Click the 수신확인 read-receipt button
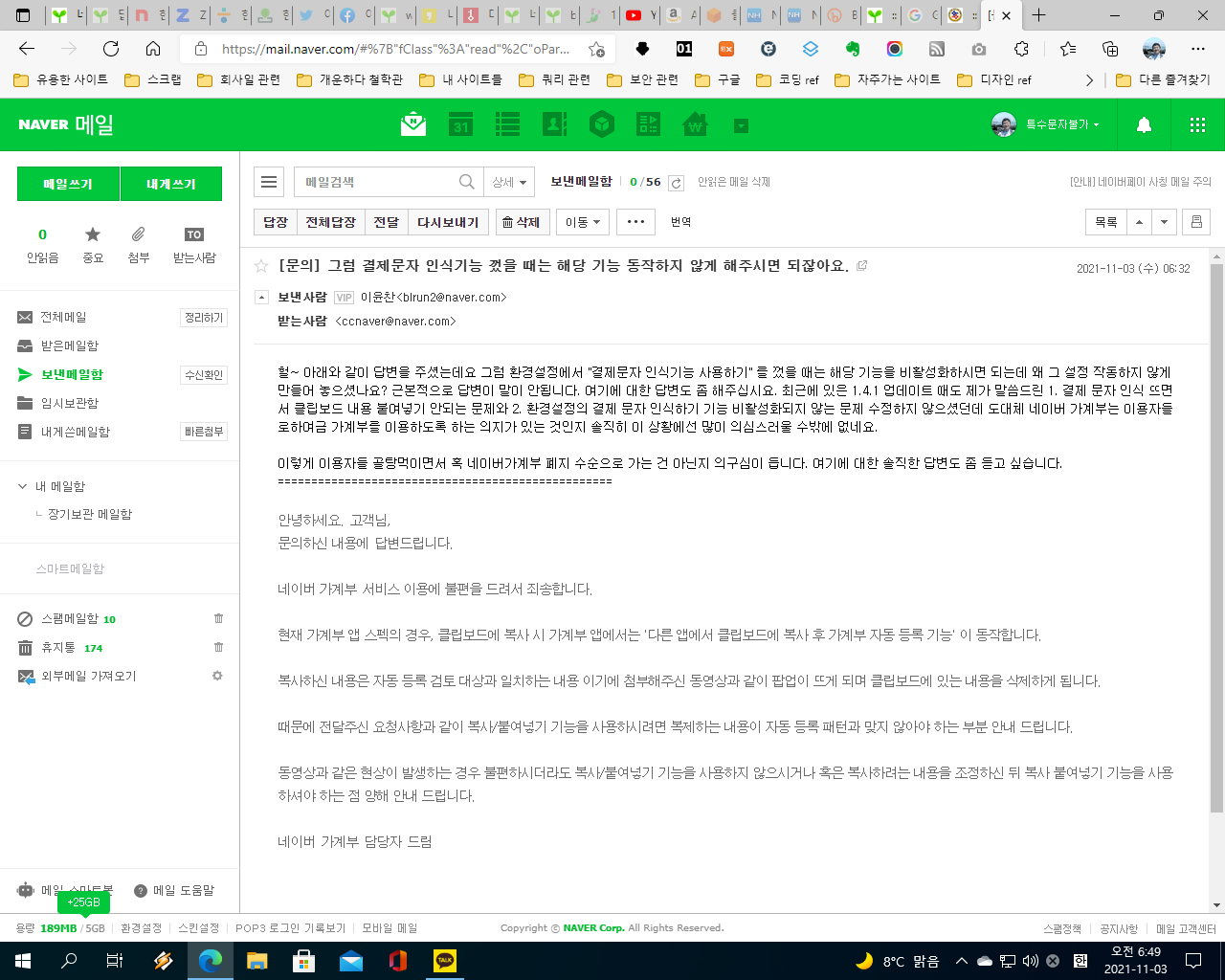This screenshot has height=980, width=1225. click(204, 375)
